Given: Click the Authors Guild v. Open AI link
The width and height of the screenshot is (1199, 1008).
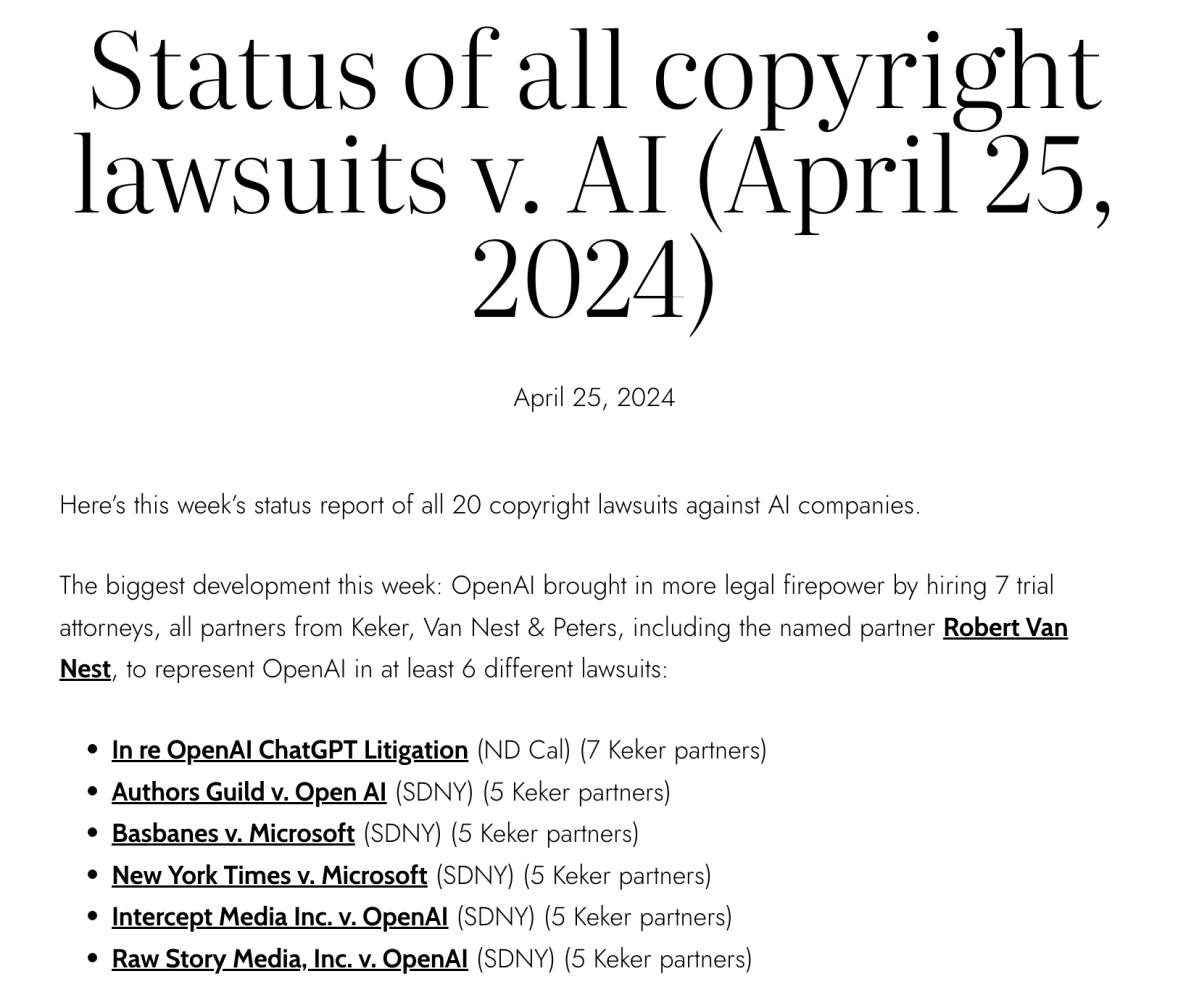Looking at the screenshot, I should 248,792.
